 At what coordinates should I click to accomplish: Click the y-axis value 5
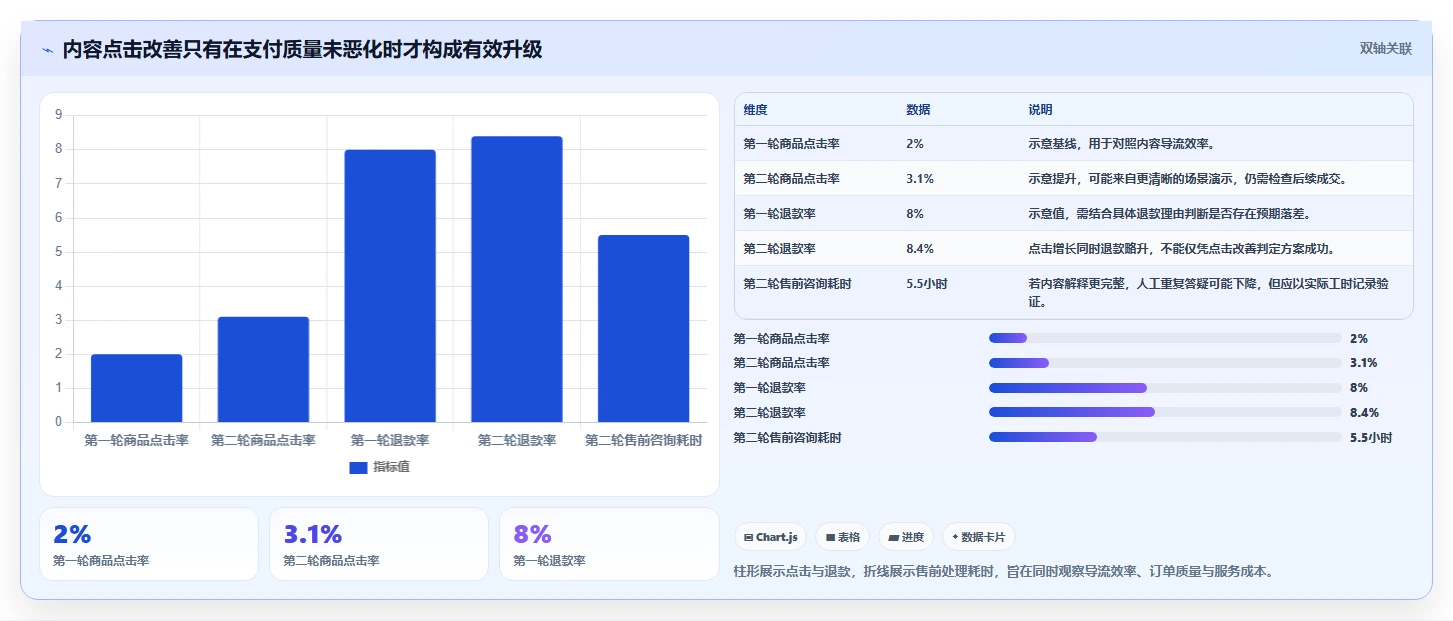click(x=59, y=252)
